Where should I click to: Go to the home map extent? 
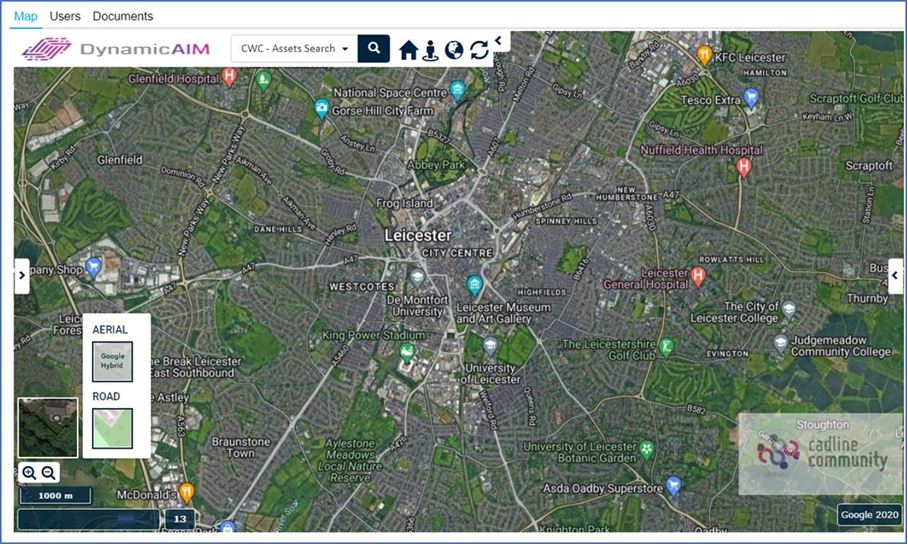click(x=408, y=50)
